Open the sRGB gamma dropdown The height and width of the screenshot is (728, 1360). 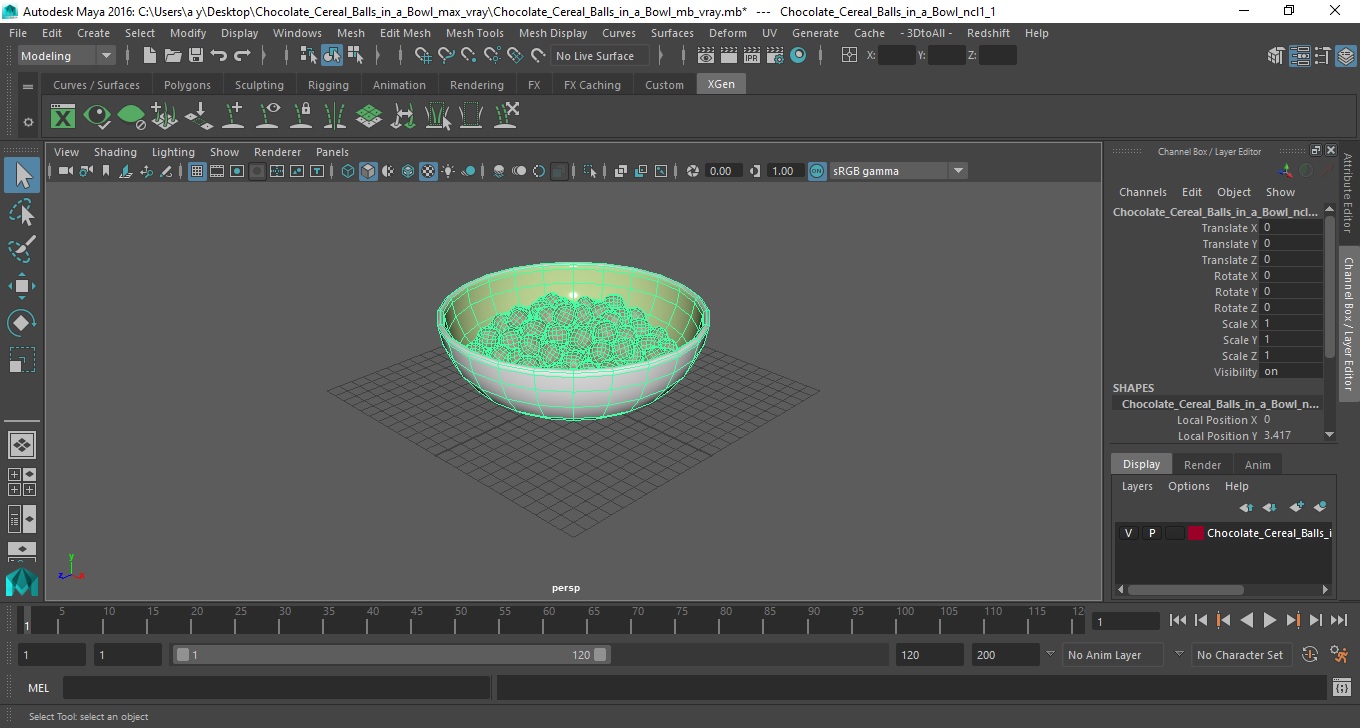898,171
